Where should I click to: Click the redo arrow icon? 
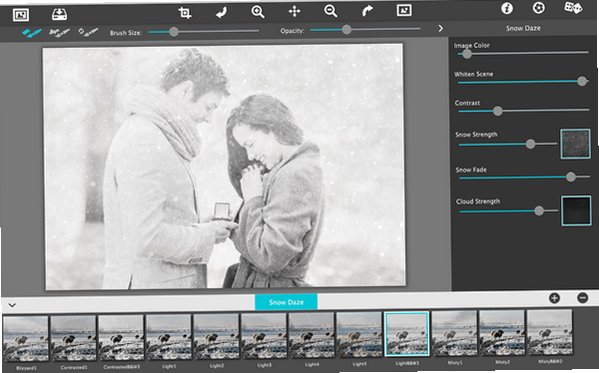click(x=367, y=11)
